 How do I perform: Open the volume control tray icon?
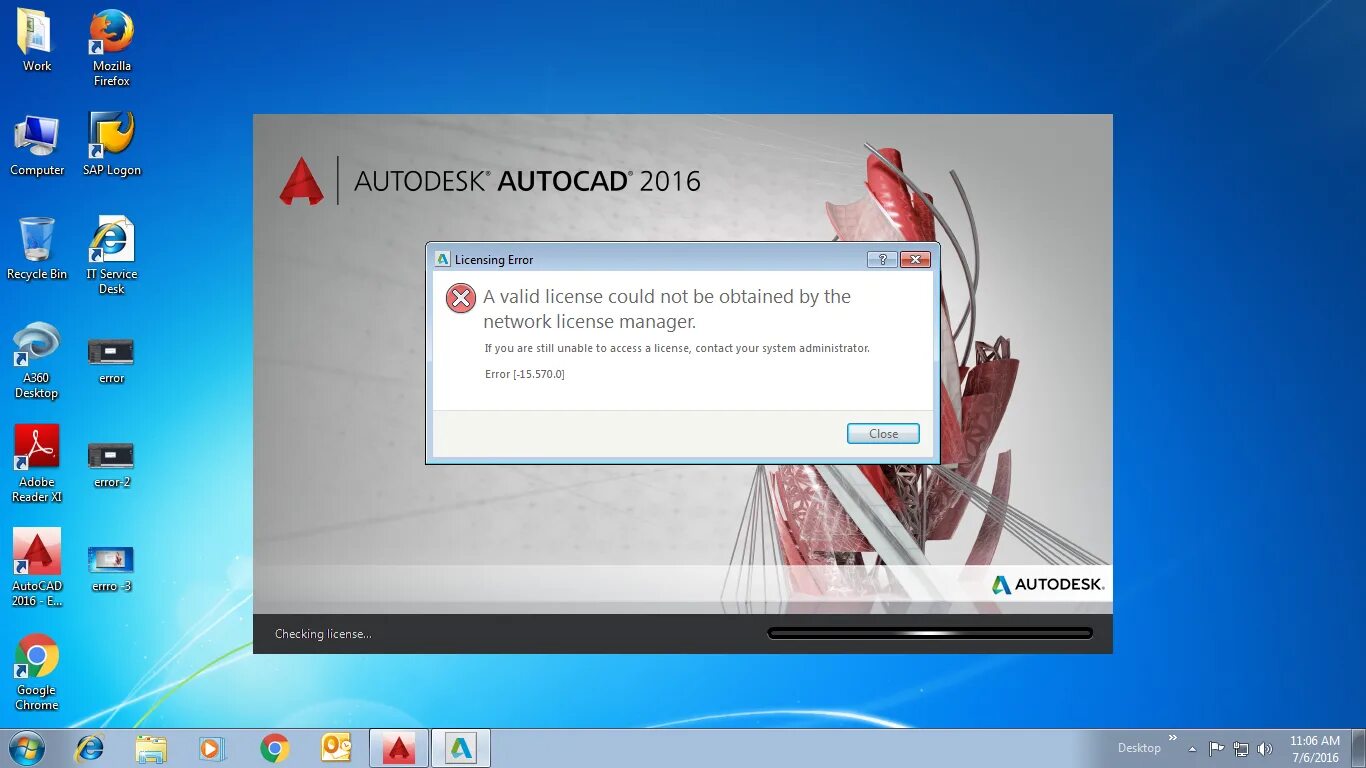pyautogui.click(x=1265, y=748)
